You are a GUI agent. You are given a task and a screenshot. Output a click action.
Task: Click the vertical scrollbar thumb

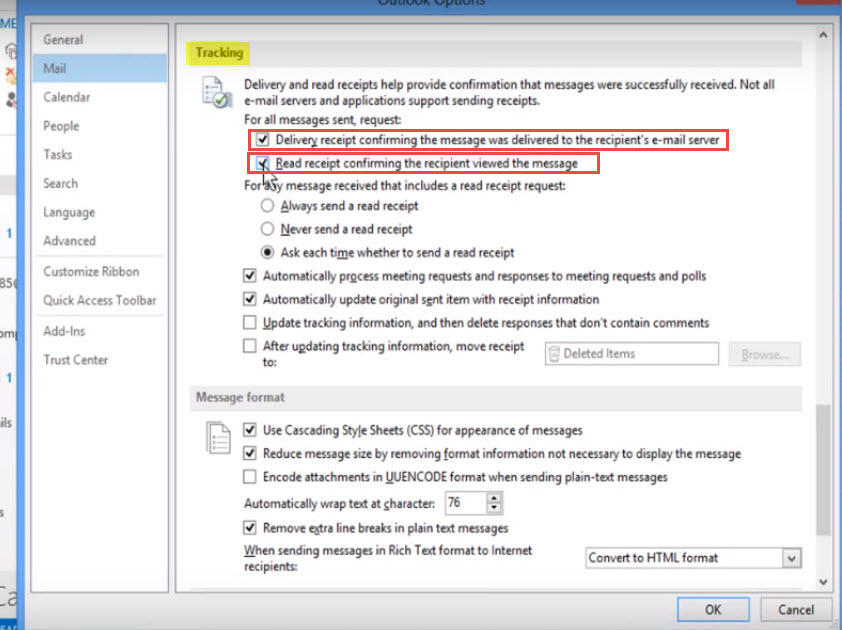point(823,470)
